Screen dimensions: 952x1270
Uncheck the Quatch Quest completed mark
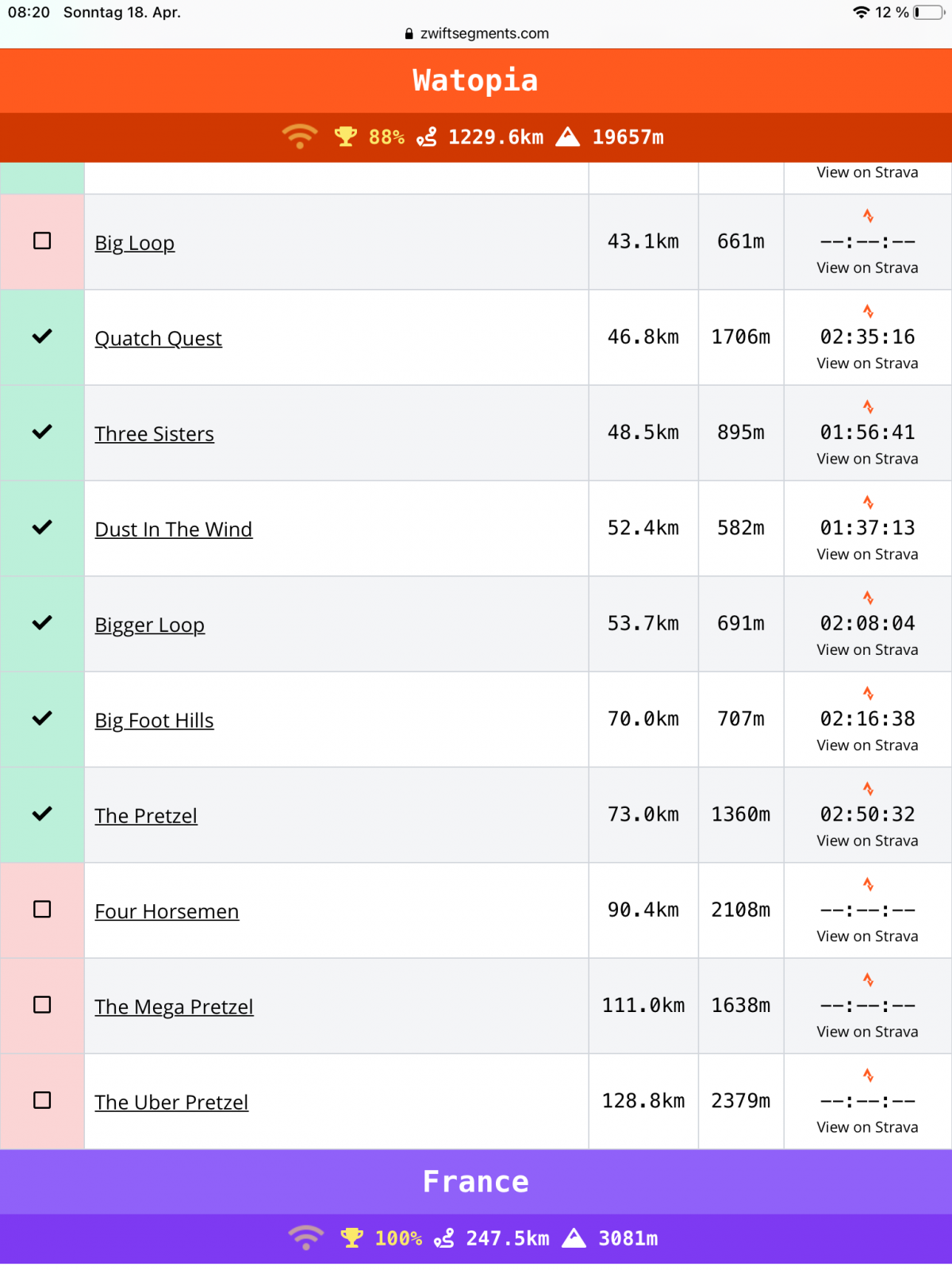(42, 337)
